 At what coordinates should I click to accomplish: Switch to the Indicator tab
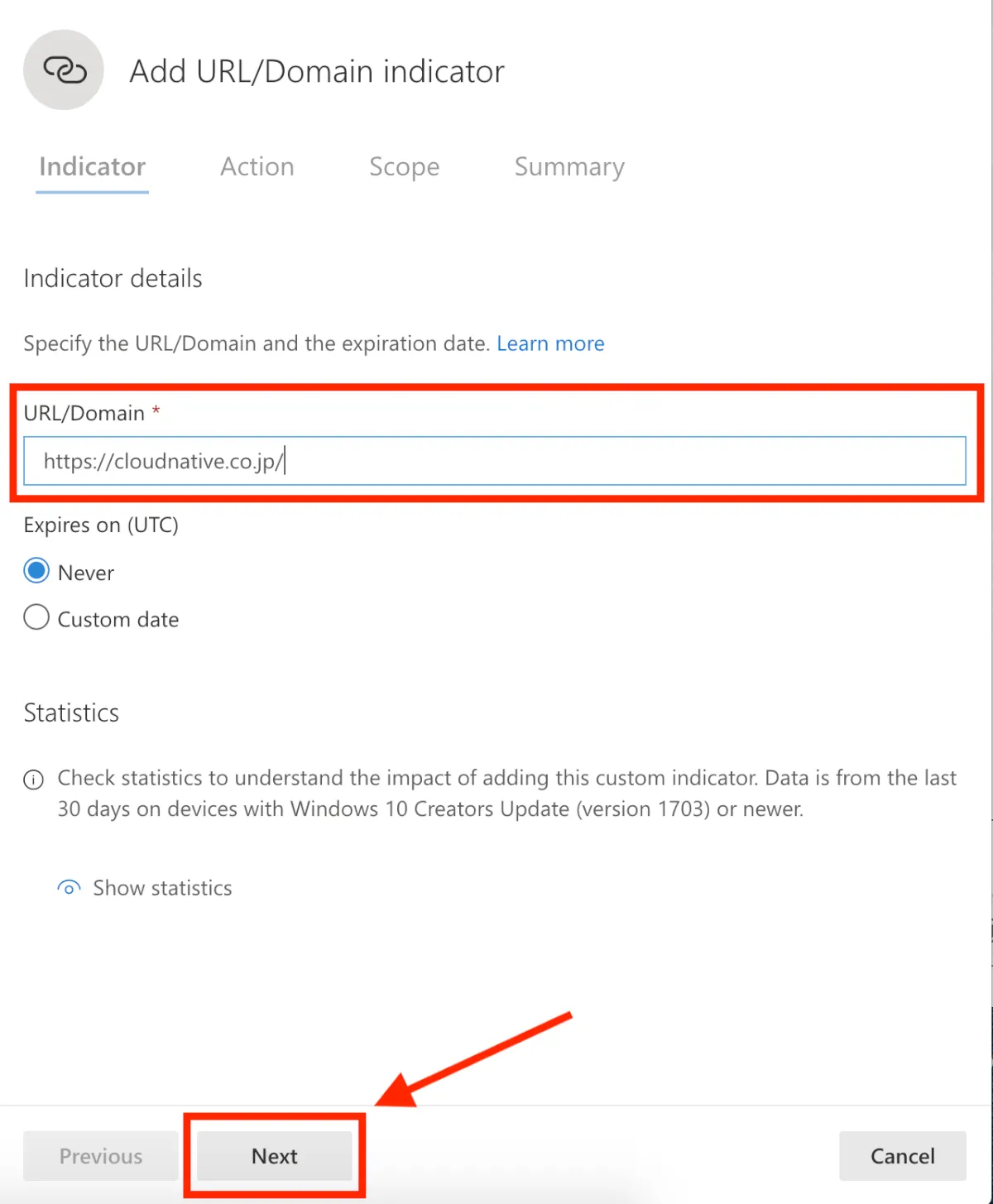[92, 167]
